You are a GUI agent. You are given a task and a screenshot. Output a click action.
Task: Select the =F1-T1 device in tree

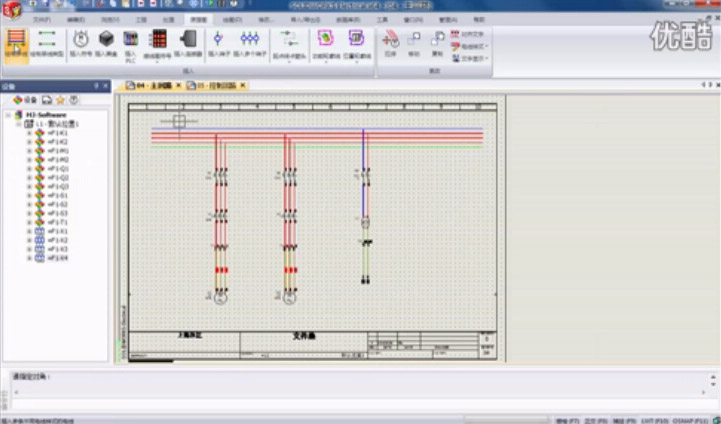[58, 223]
